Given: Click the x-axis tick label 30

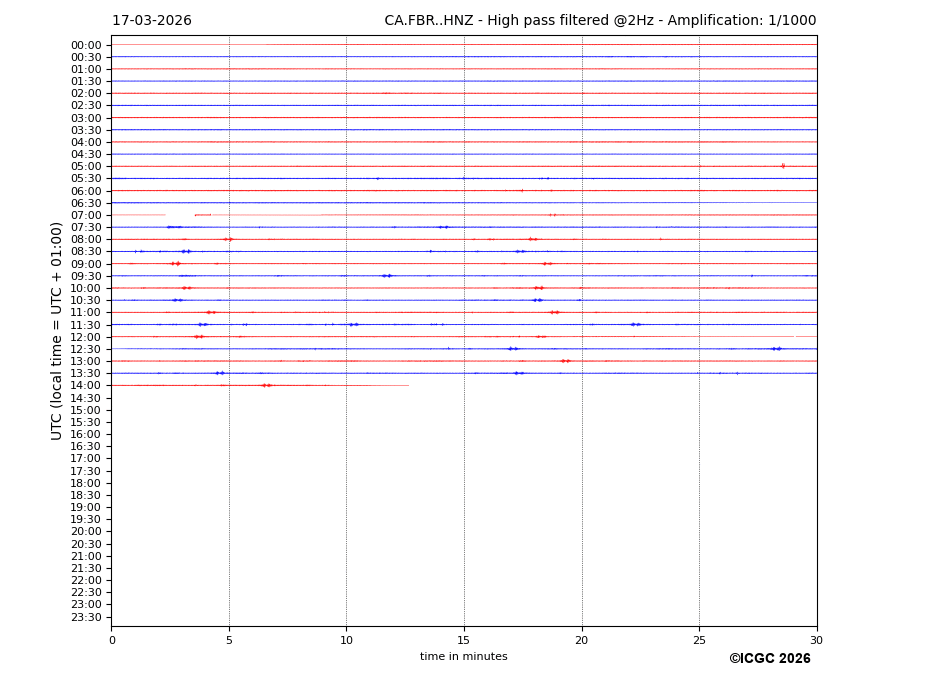Looking at the screenshot, I should 816,640.
